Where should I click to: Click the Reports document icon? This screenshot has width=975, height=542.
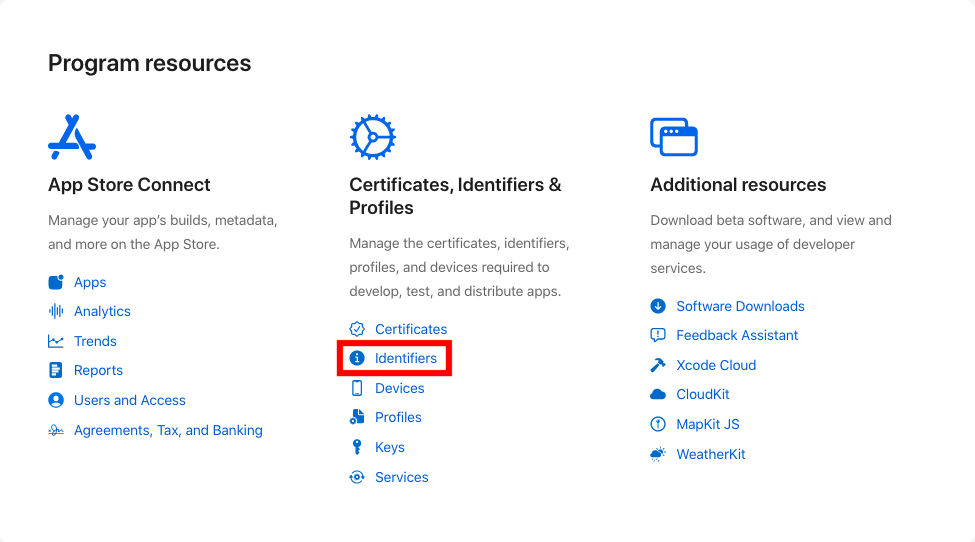click(x=56, y=370)
